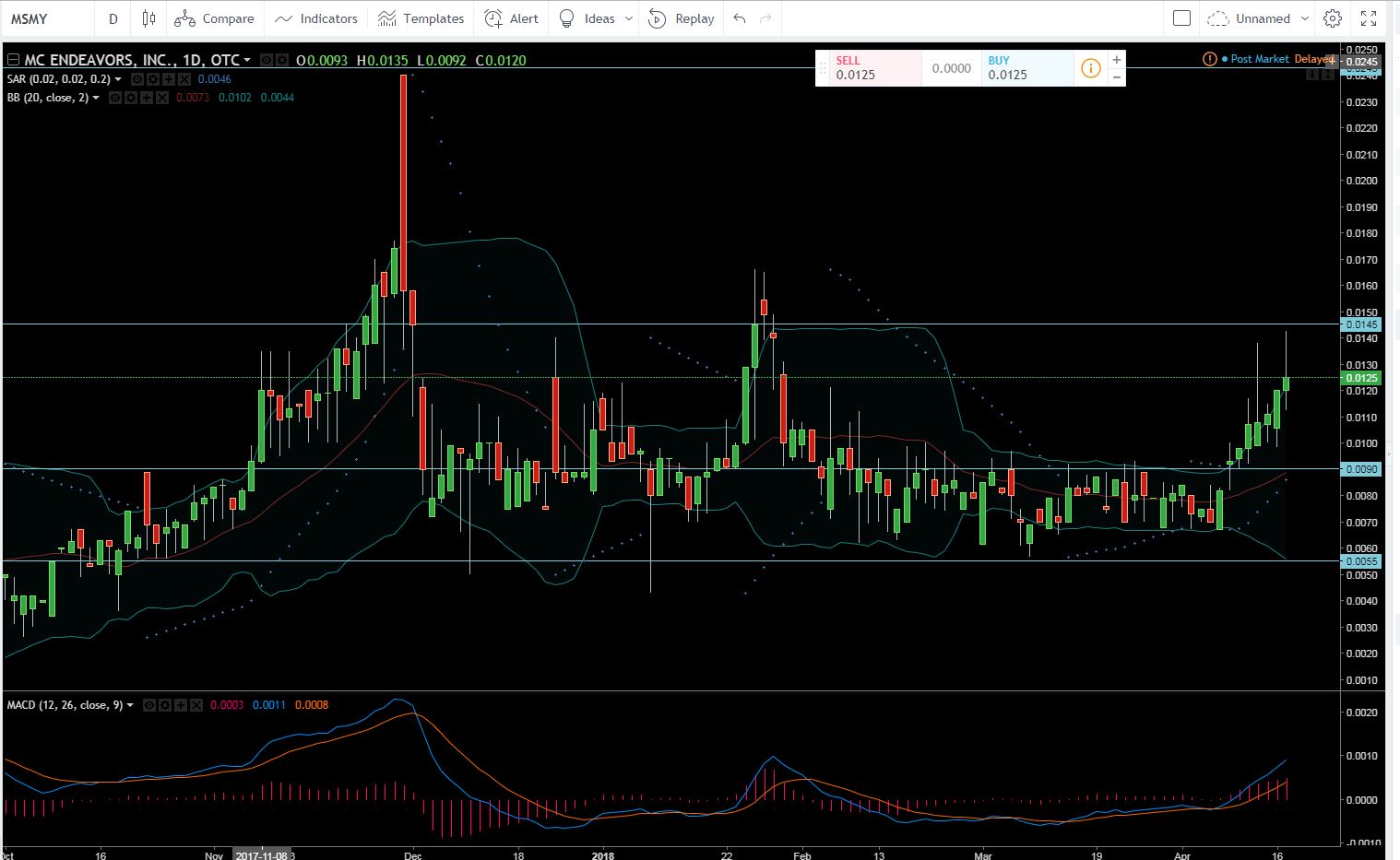
Task: Open the chart settings gear
Action: [x=1332, y=18]
